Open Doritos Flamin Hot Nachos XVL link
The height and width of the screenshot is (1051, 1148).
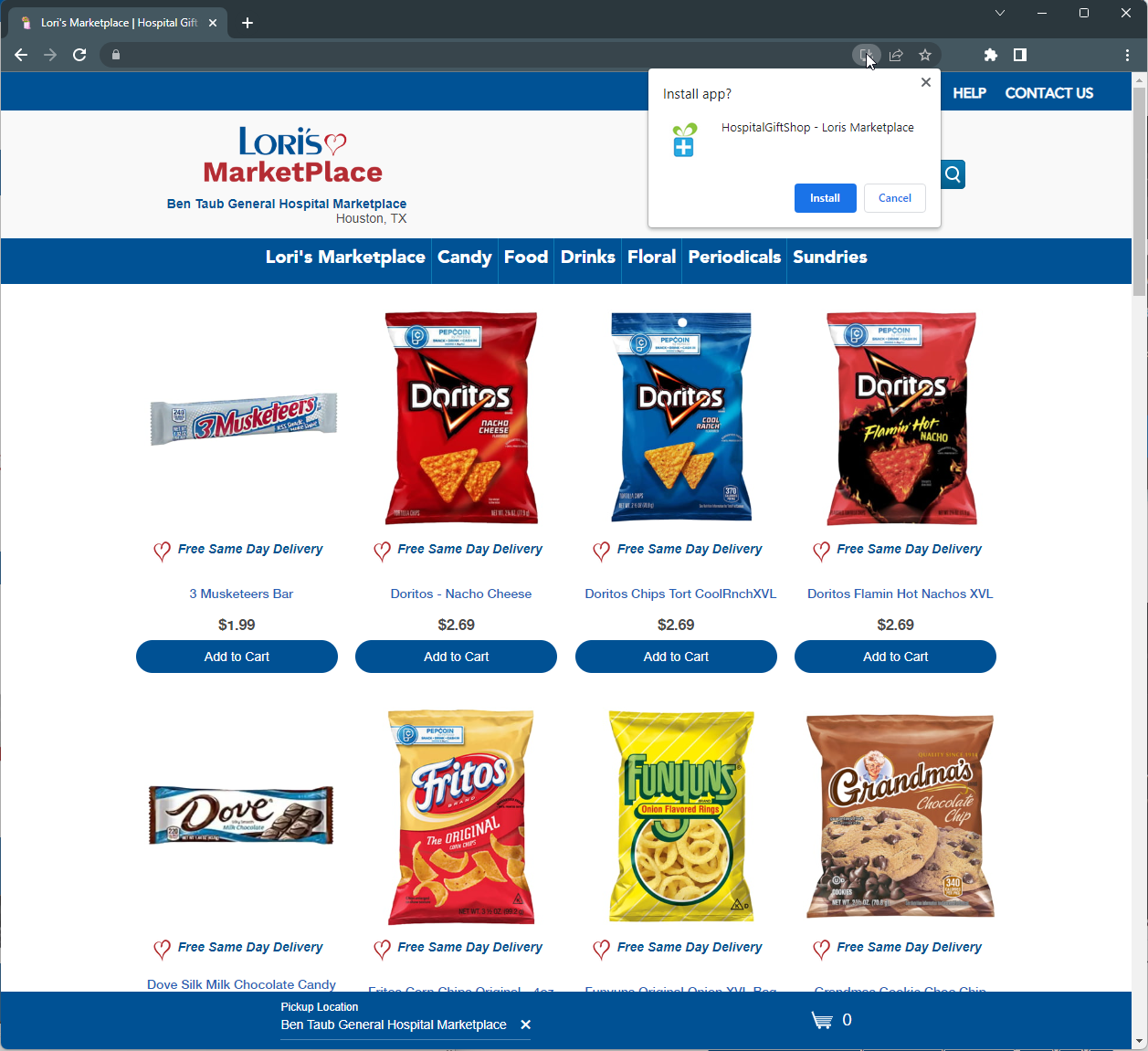click(900, 594)
